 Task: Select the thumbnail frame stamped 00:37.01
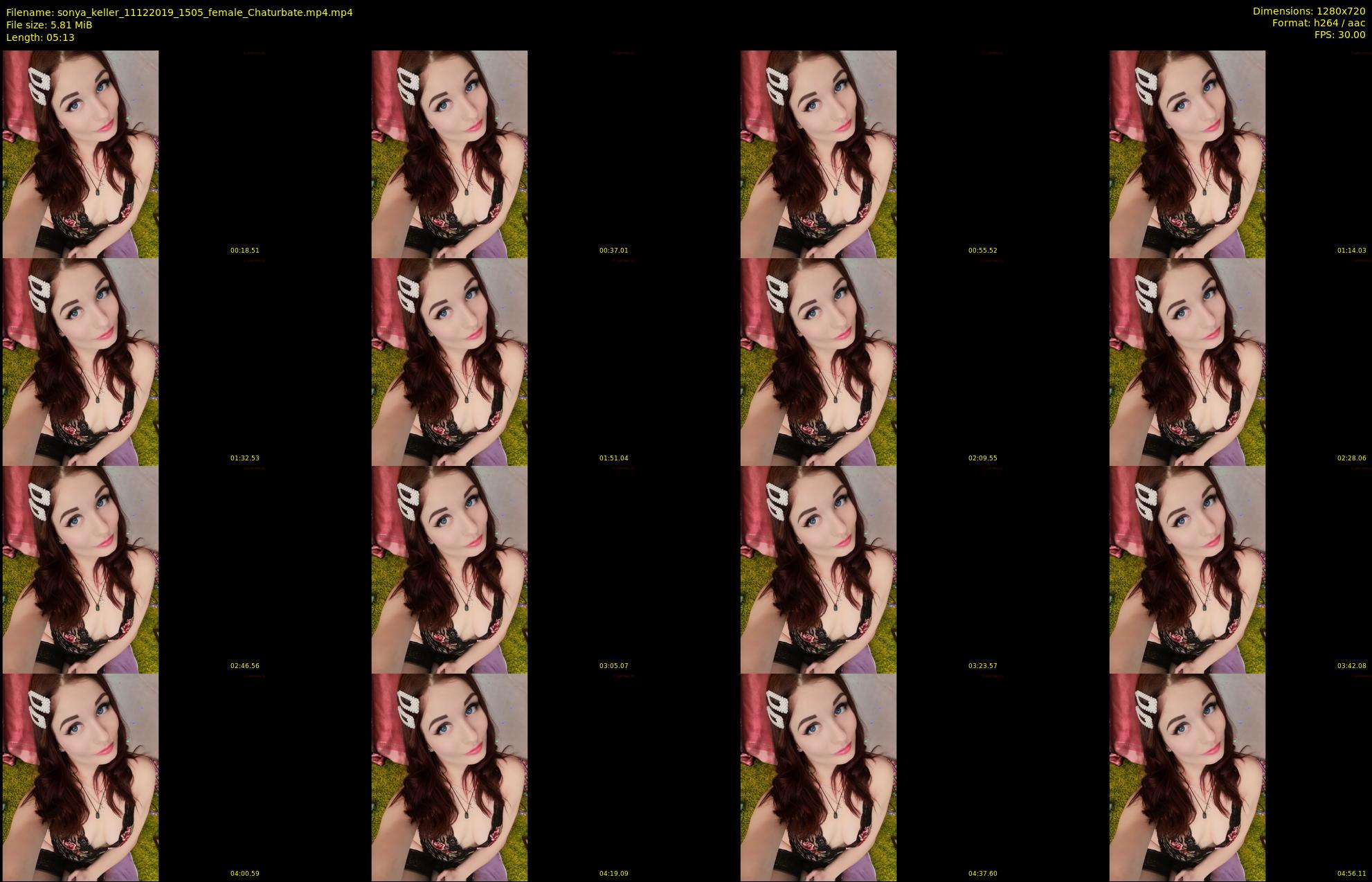[x=449, y=154]
